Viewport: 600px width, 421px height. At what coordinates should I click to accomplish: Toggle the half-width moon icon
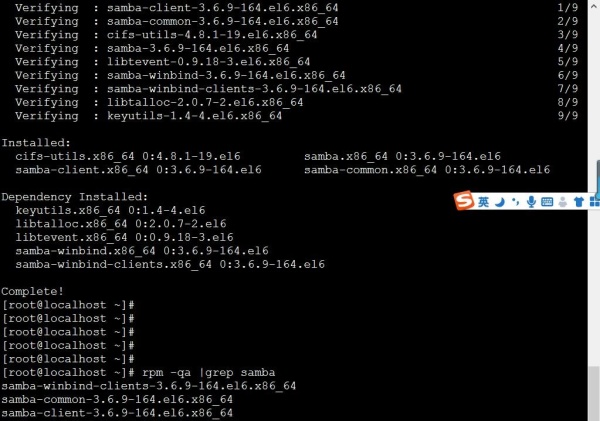(x=500, y=202)
